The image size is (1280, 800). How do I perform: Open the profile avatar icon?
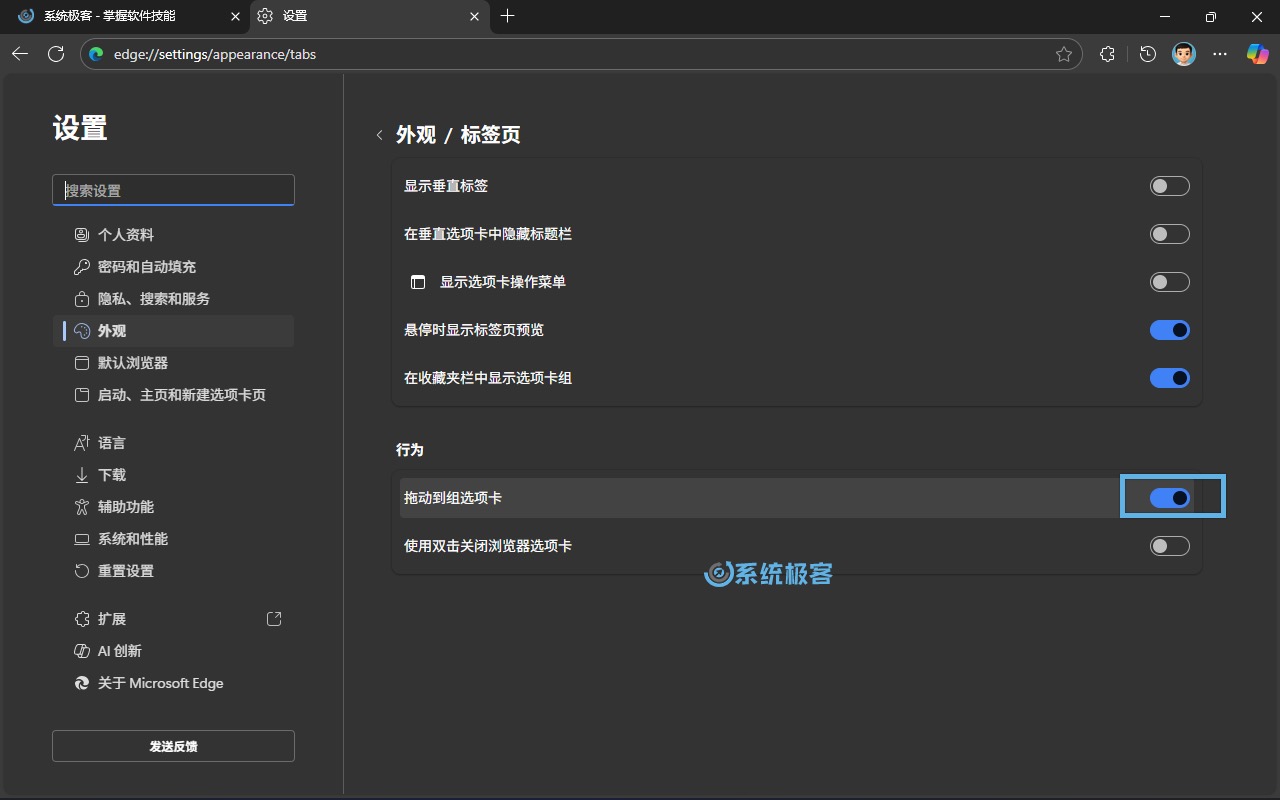[x=1183, y=54]
